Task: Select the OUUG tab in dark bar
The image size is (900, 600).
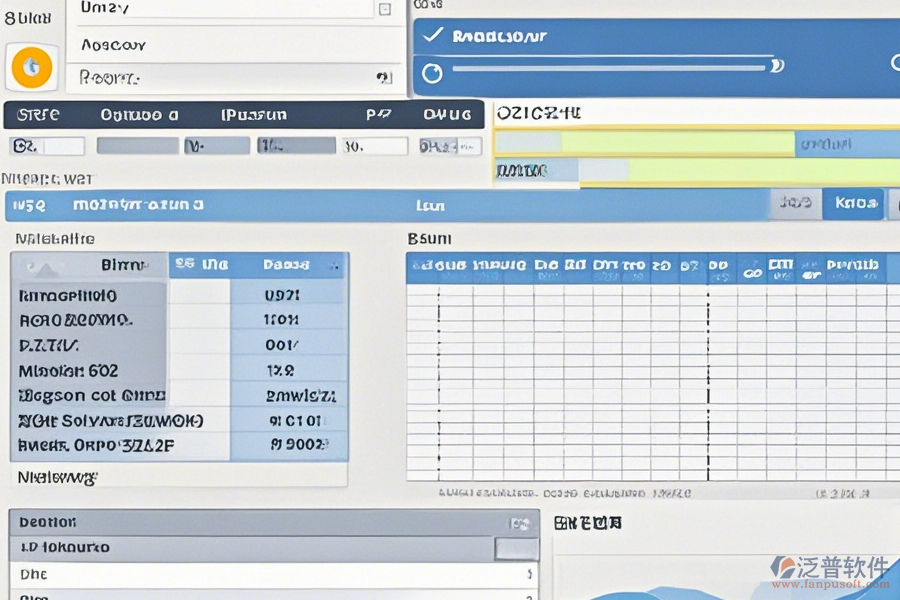Action: (x=447, y=114)
